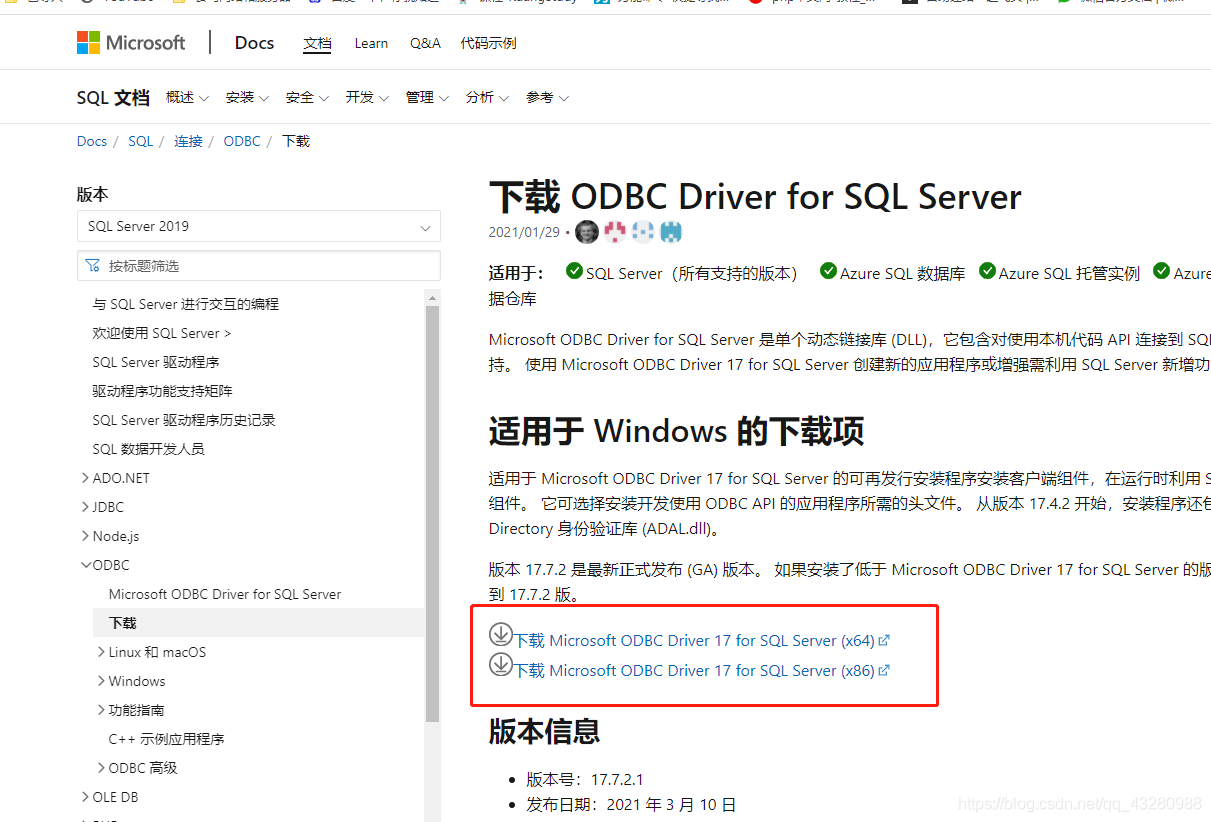Open 驱动程序功能支持矩阵 in sidebar
Image resolution: width=1211 pixels, height=822 pixels.
(x=163, y=391)
